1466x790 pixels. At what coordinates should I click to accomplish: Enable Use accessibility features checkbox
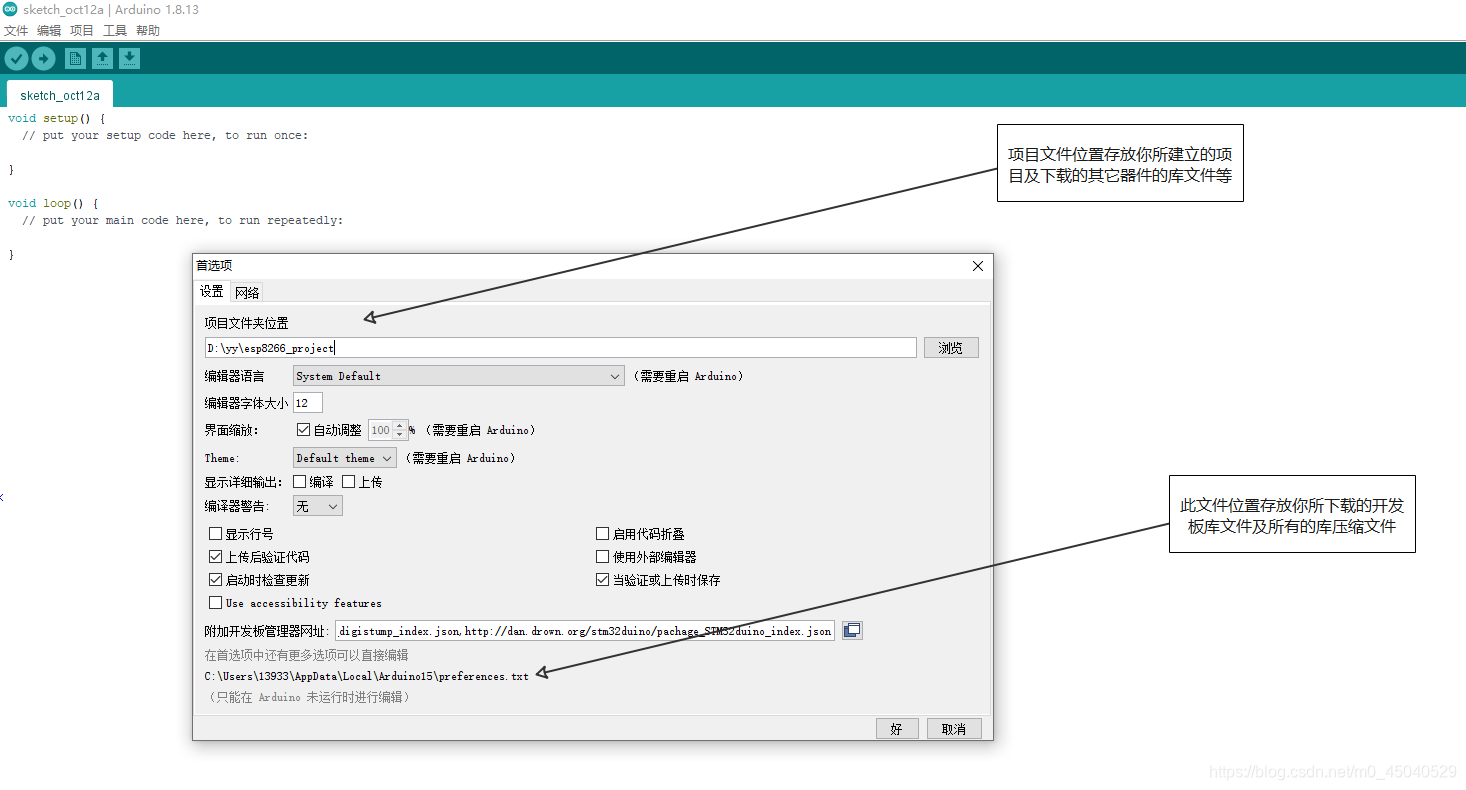coord(215,603)
